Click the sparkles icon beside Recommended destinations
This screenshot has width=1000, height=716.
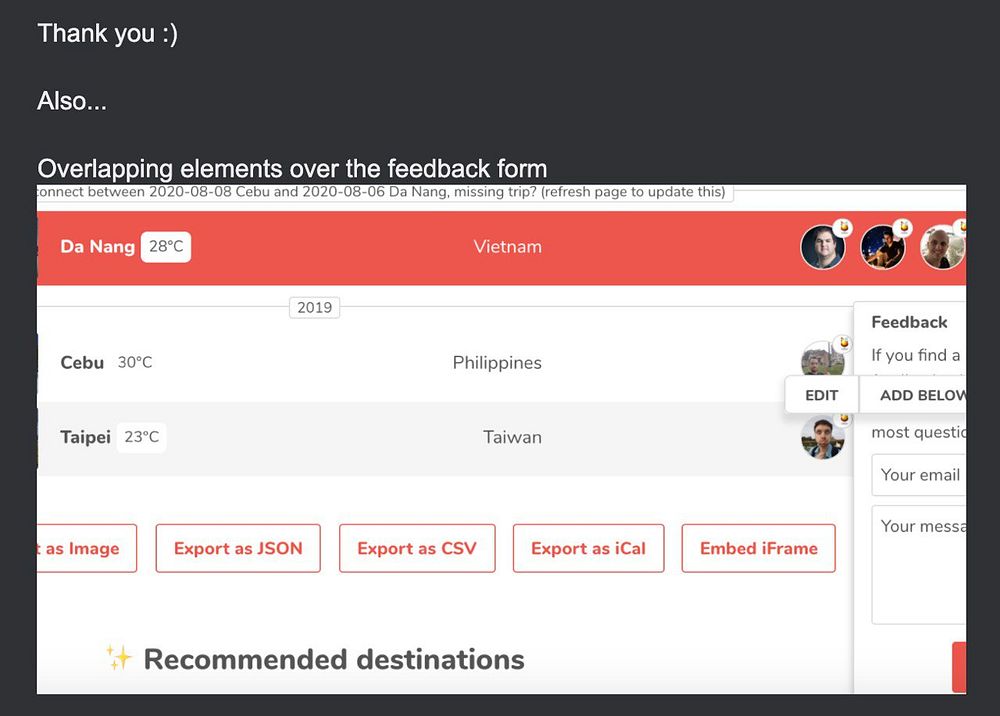pos(119,657)
